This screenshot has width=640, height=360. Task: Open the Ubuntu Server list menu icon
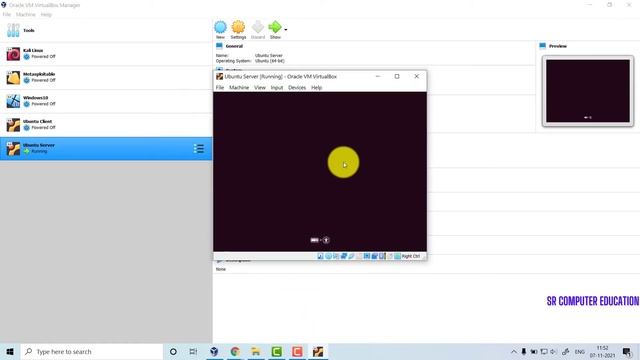pyautogui.click(x=199, y=149)
